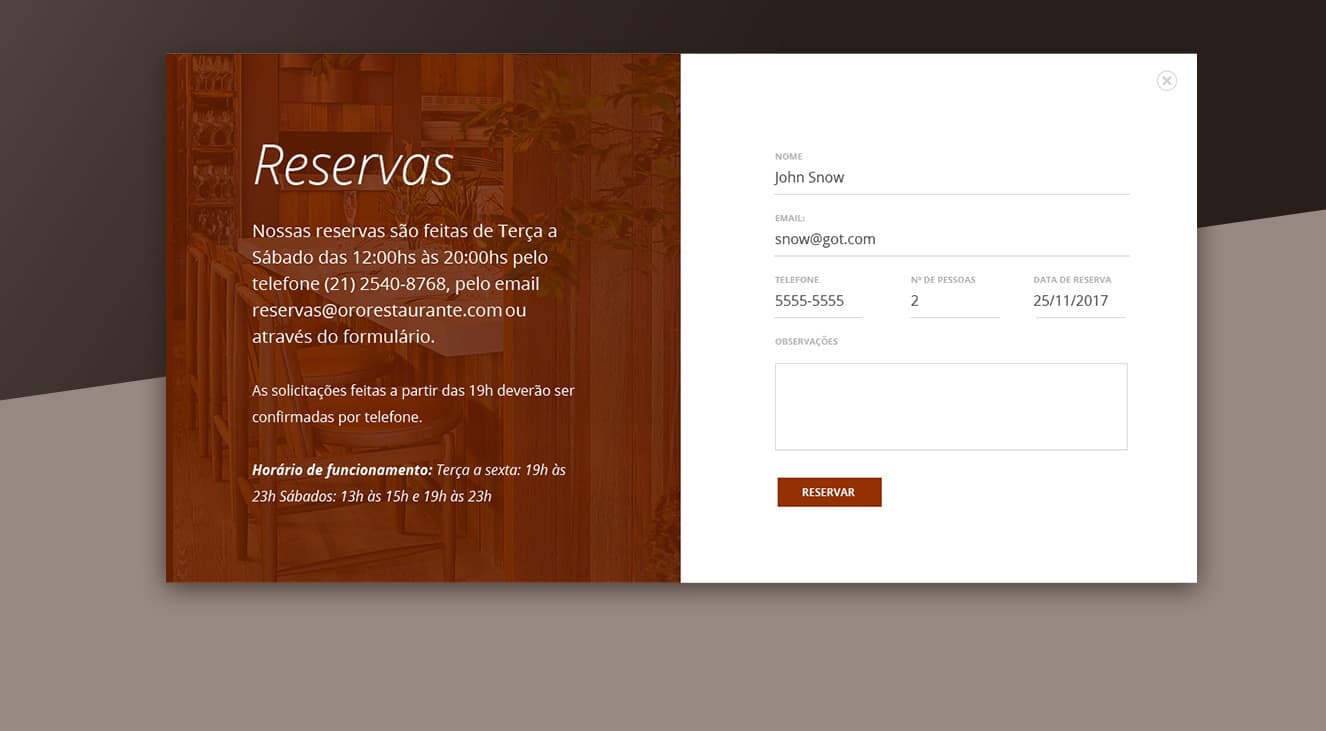Screen dimensions: 1326x731
Task: Click the Horário de funcionamento label
Action: point(342,470)
